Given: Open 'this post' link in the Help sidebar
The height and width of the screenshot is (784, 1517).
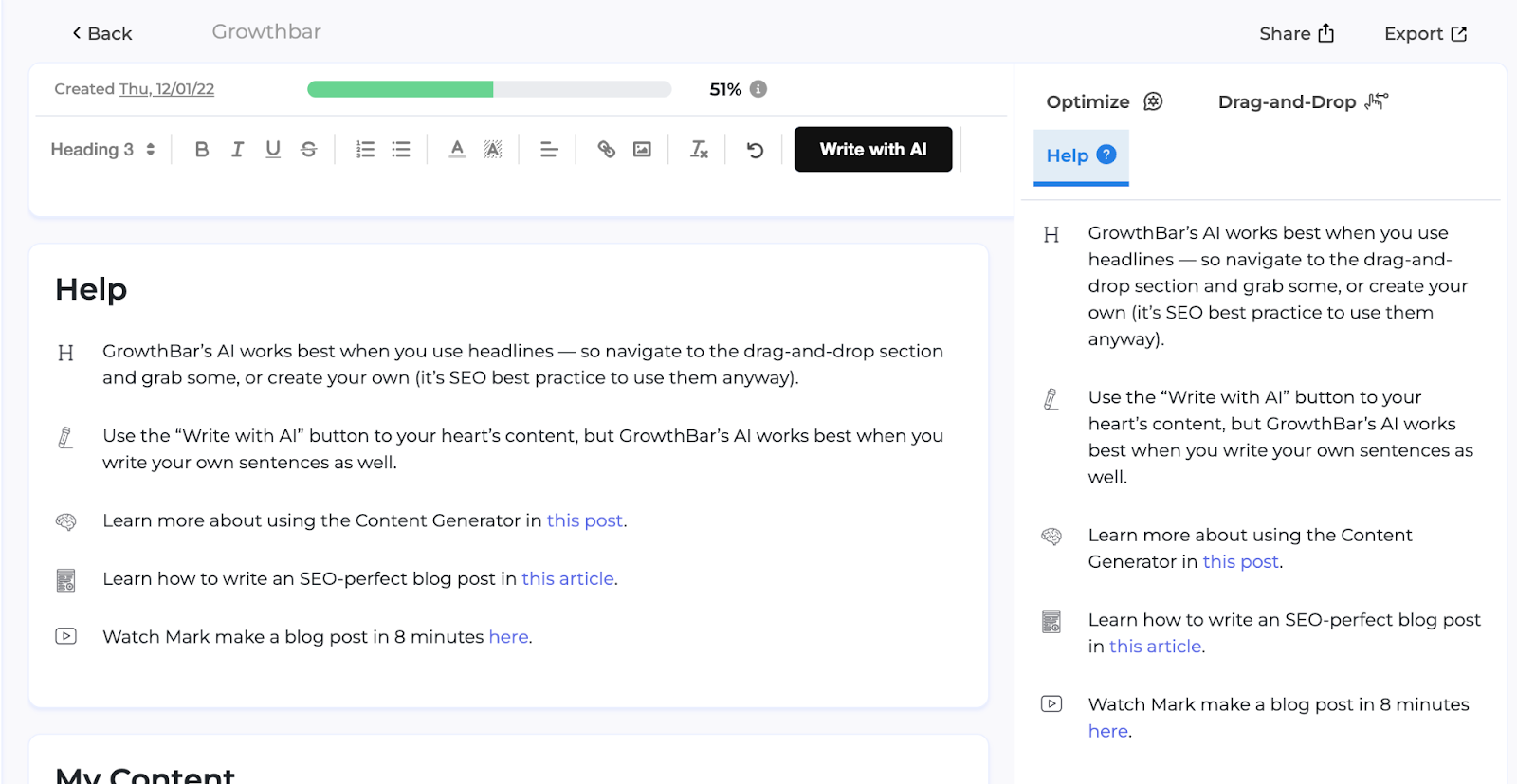Looking at the screenshot, I should click(x=1241, y=561).
